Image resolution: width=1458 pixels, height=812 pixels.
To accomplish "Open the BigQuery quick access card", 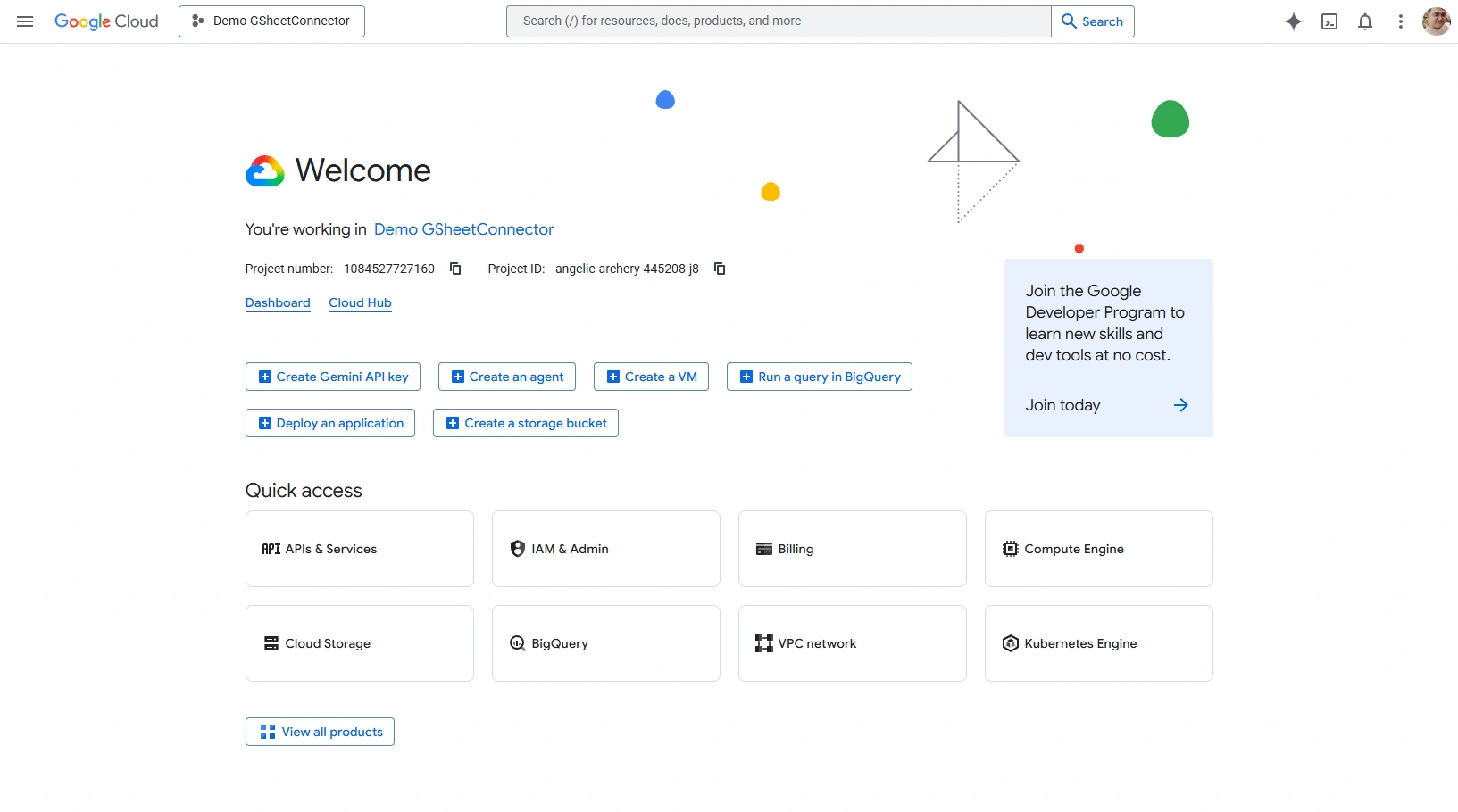I will point(606,643).
